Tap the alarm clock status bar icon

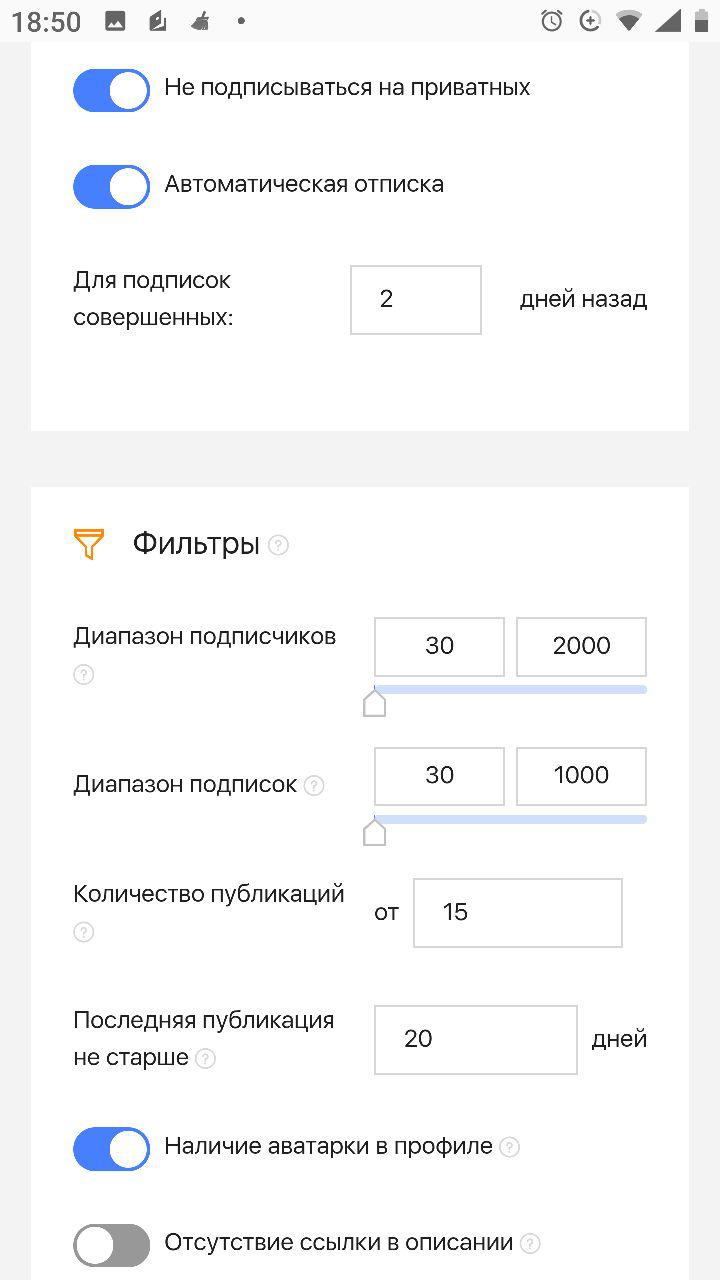[551, 21]
